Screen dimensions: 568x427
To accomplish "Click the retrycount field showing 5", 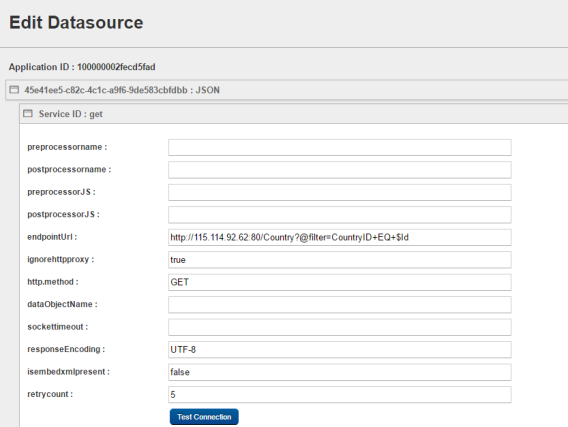I will coord(340,394).
